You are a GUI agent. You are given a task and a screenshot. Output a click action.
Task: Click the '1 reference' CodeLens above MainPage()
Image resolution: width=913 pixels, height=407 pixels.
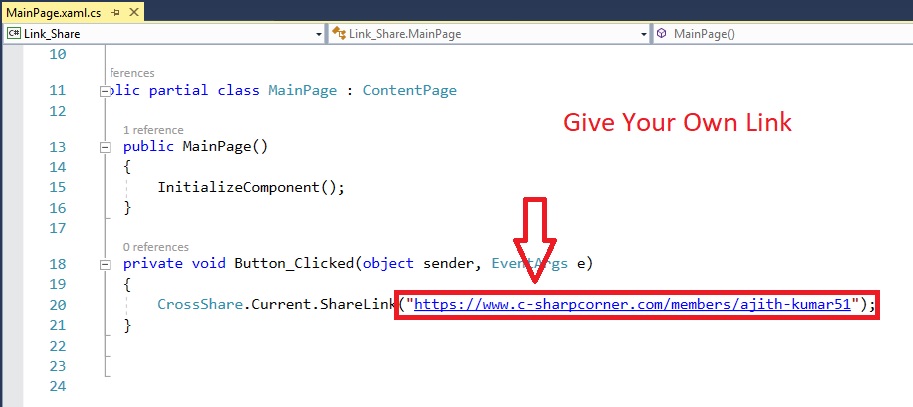(x=153, y=130)
